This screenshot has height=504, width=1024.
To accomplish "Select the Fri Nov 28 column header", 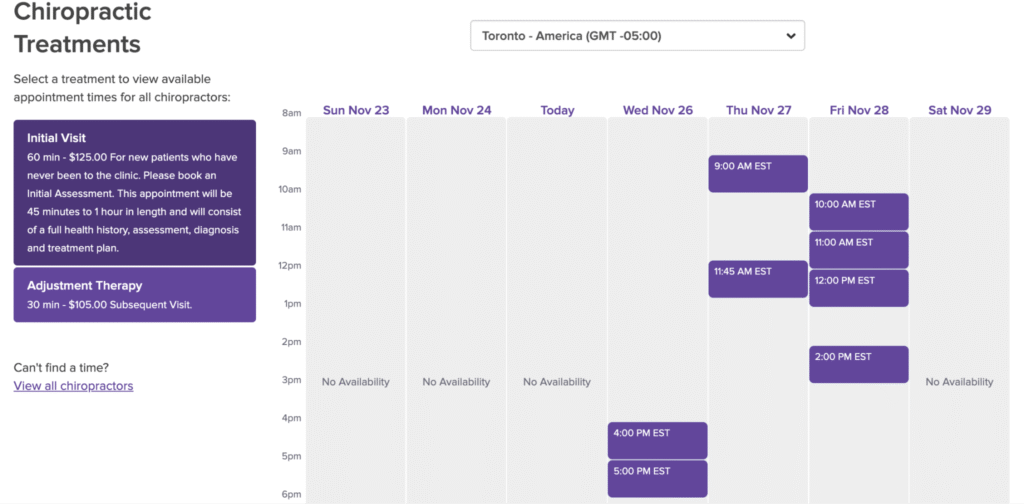I will 859,110.
